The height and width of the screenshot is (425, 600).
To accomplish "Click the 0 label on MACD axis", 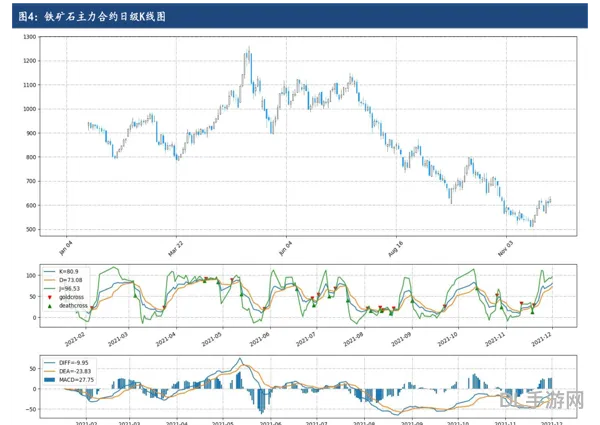I will (x=34, y=389).
